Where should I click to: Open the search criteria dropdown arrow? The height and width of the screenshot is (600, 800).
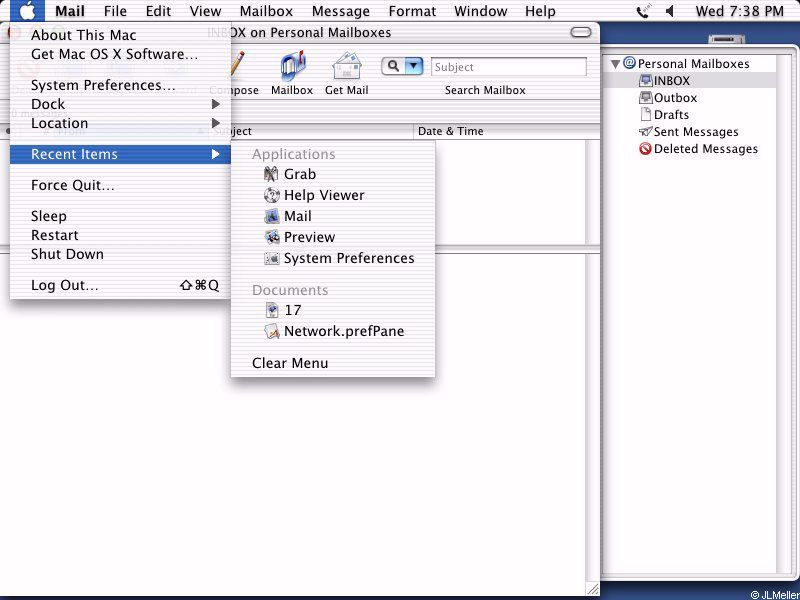click(x=414, y=66)
